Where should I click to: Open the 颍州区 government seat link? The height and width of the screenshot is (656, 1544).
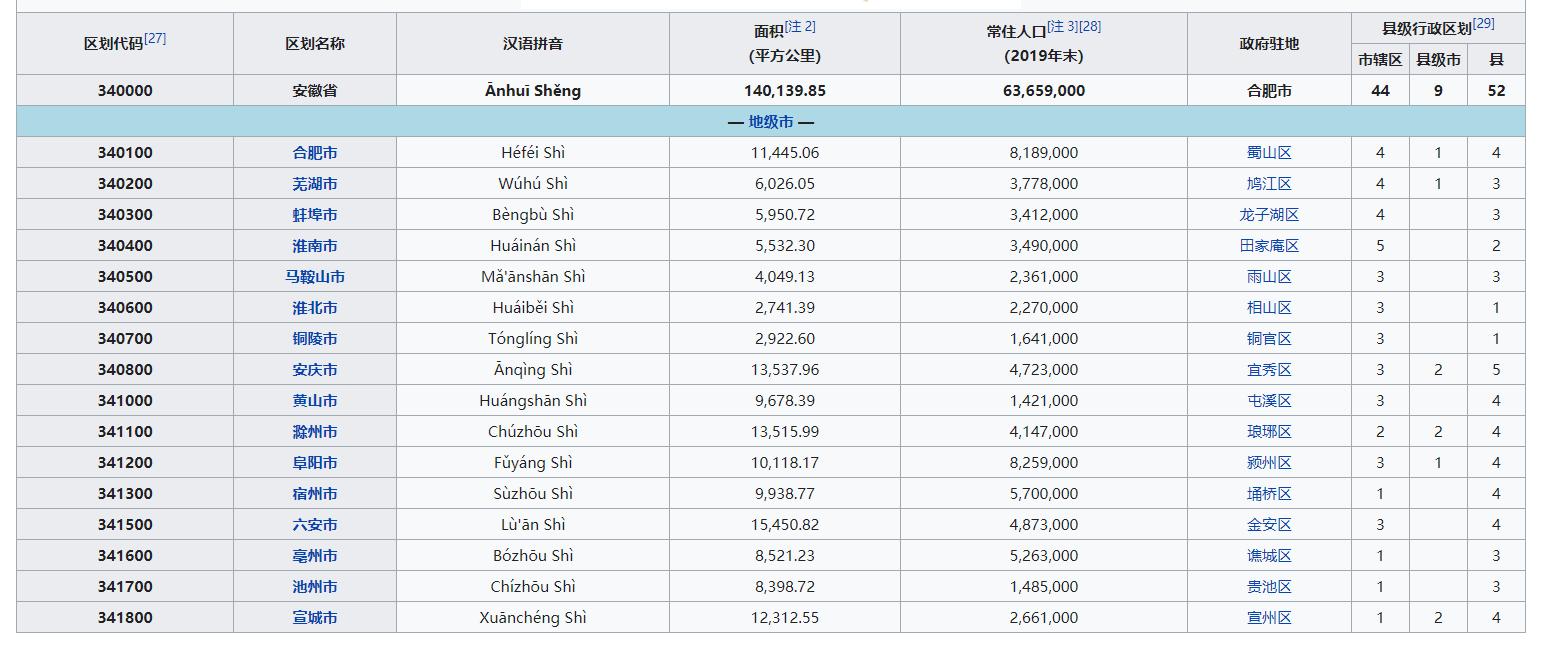coord(1267,462)
